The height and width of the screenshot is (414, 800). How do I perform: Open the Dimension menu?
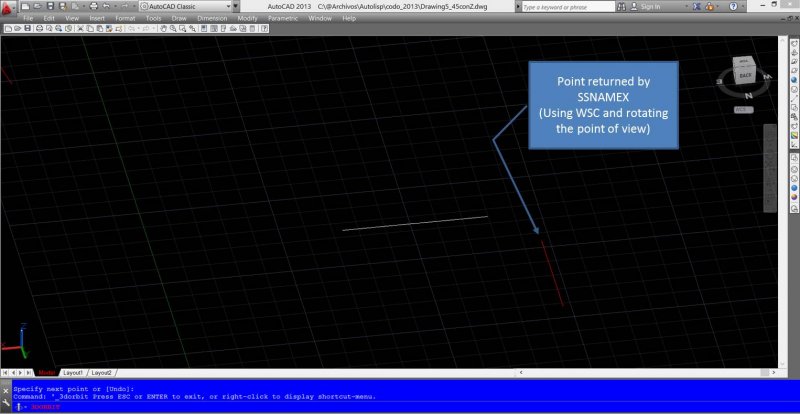pos(212,18)
